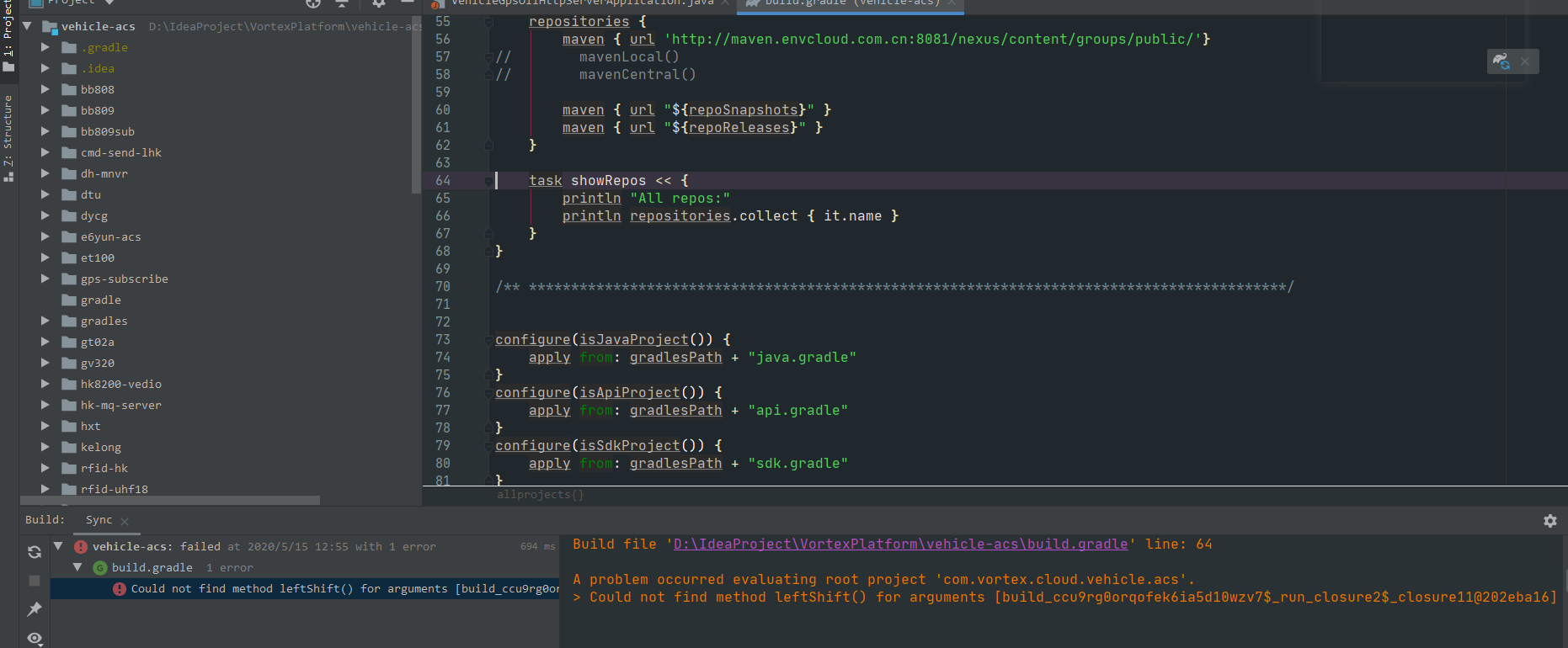Pin the Build tab with pin icon

(35, 608)
